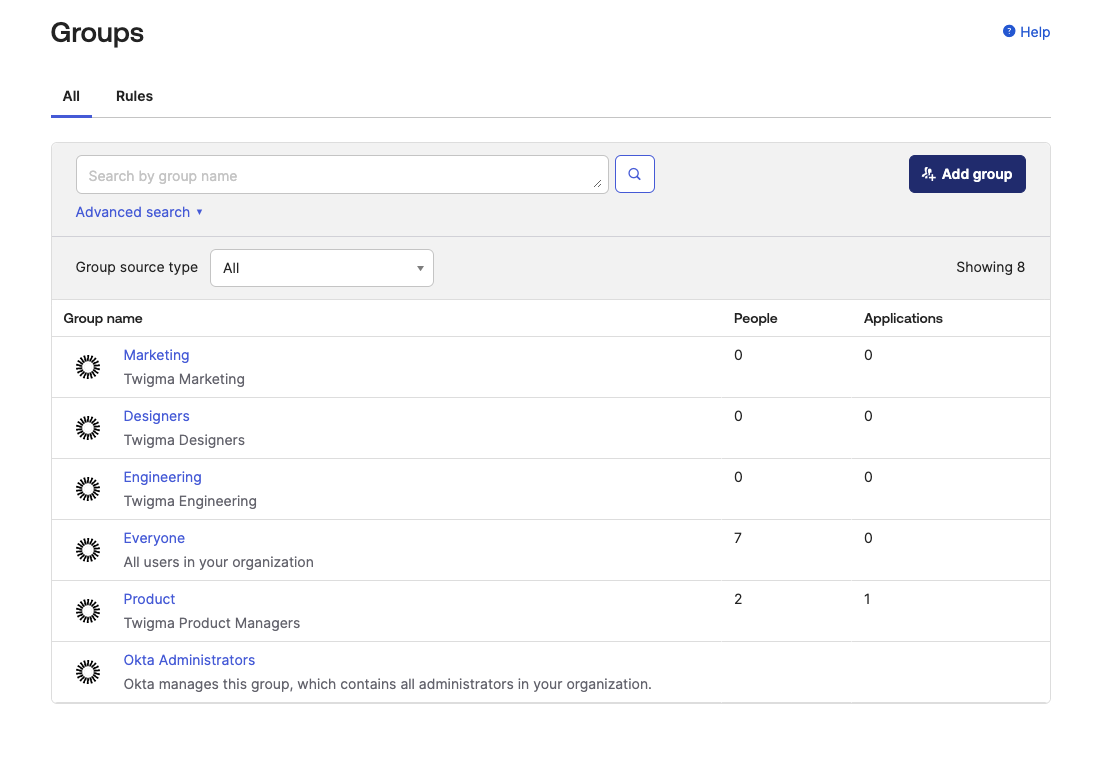Click the Twigma Engineering description
The height and width of the screenshot is (773, 1117).
190,502
